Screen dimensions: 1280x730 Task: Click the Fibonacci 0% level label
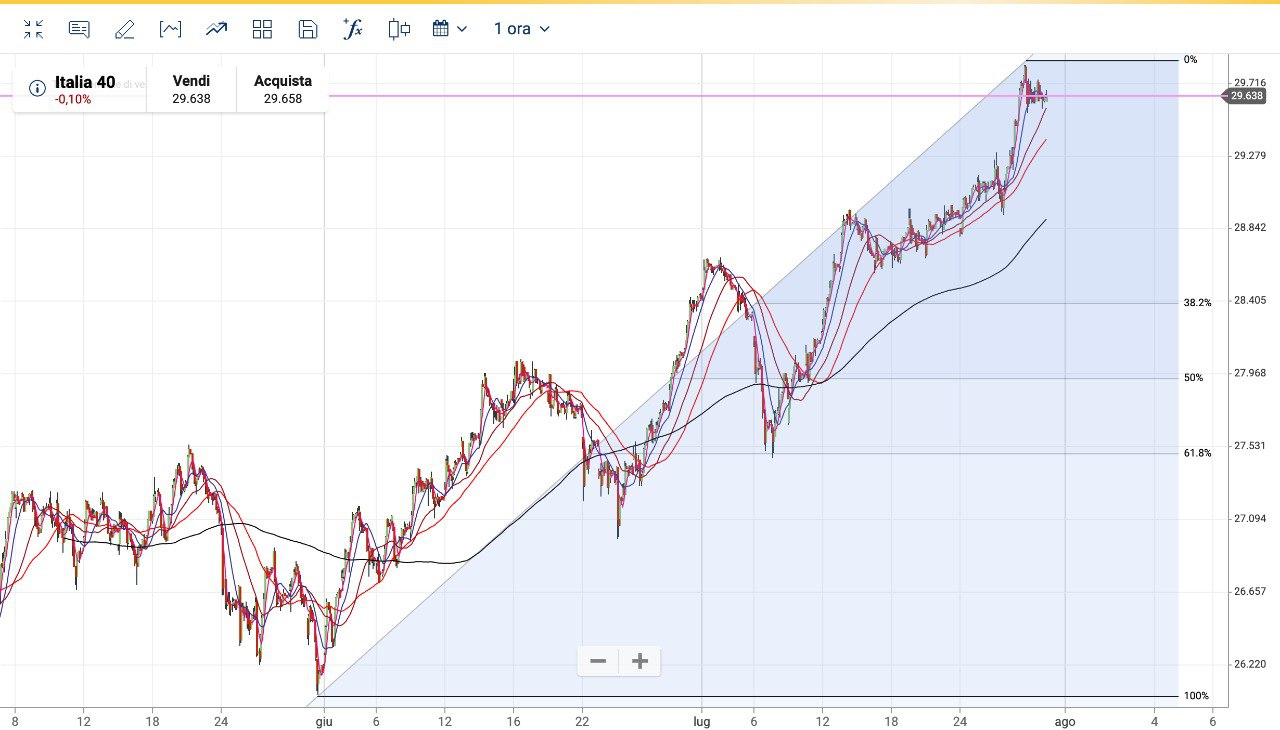[x=1190, y=60]
